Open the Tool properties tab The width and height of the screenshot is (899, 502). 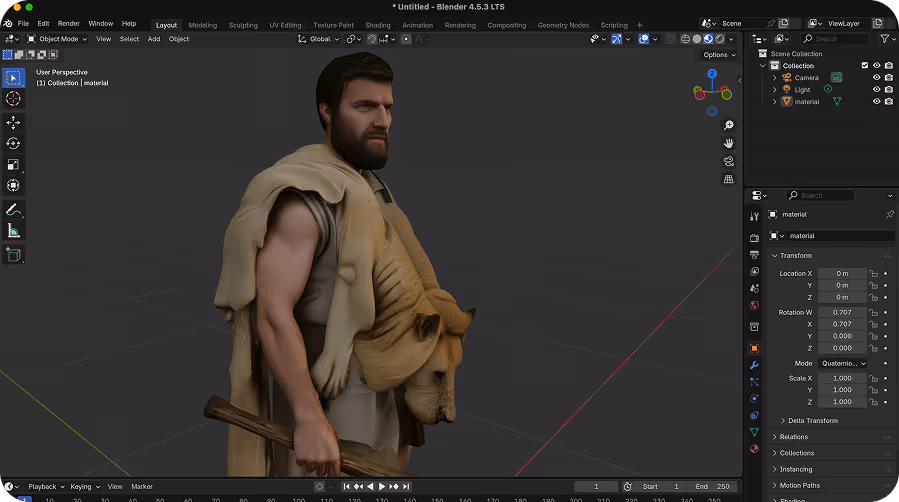[755, 217]
